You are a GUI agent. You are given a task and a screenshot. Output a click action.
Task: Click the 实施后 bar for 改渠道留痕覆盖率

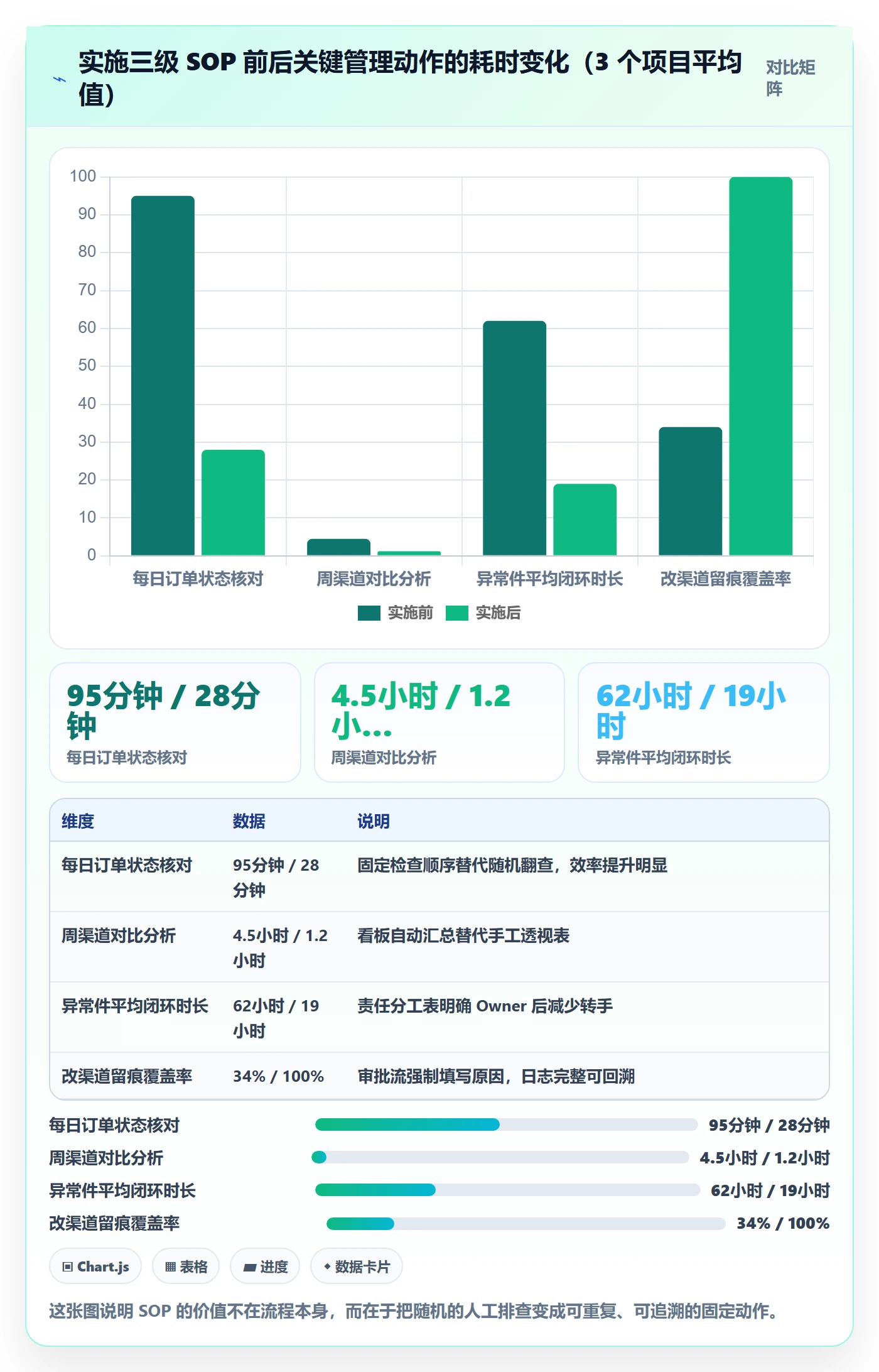point(760,366)
